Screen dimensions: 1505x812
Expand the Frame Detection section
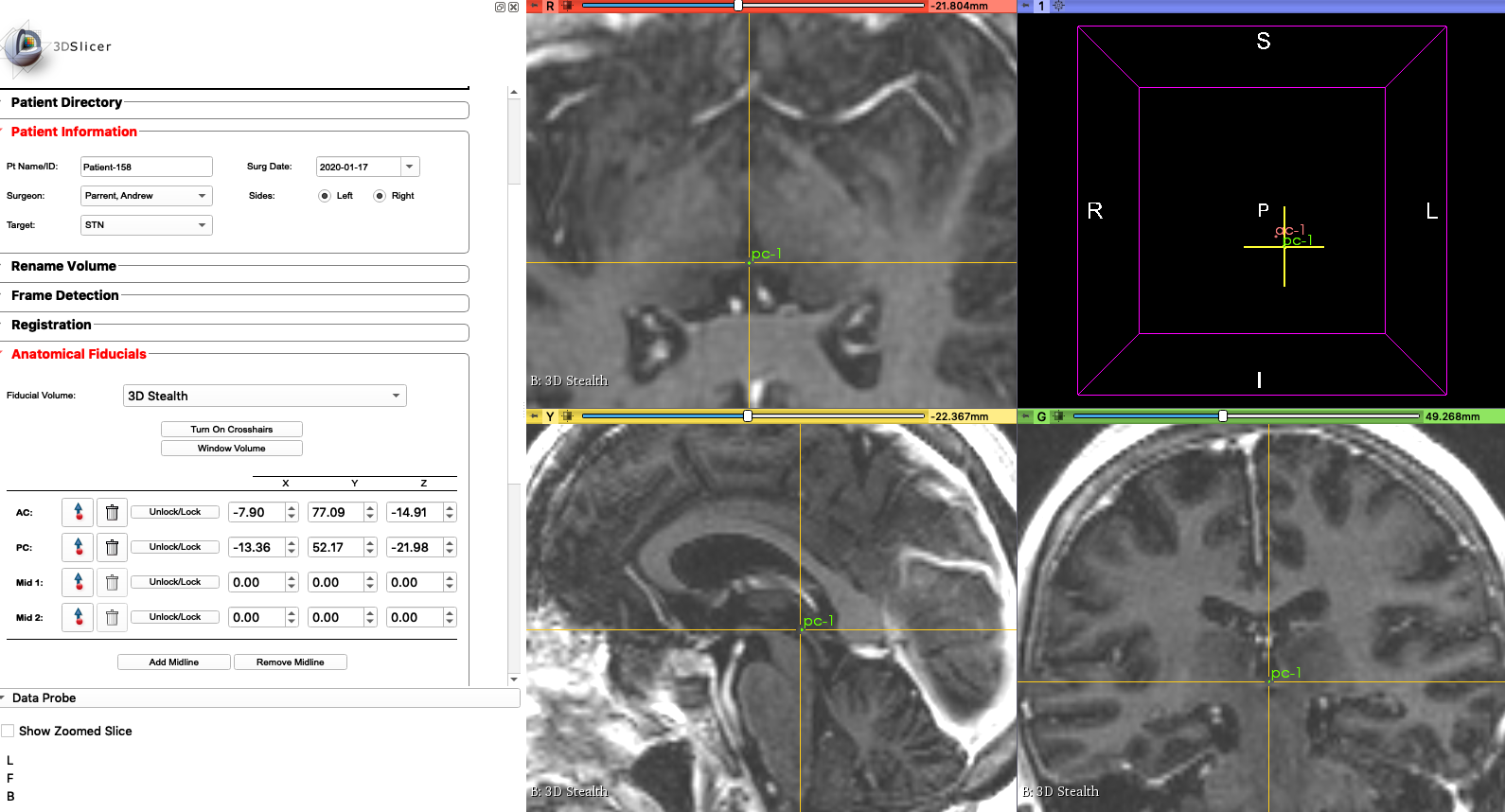coord(65,295)
